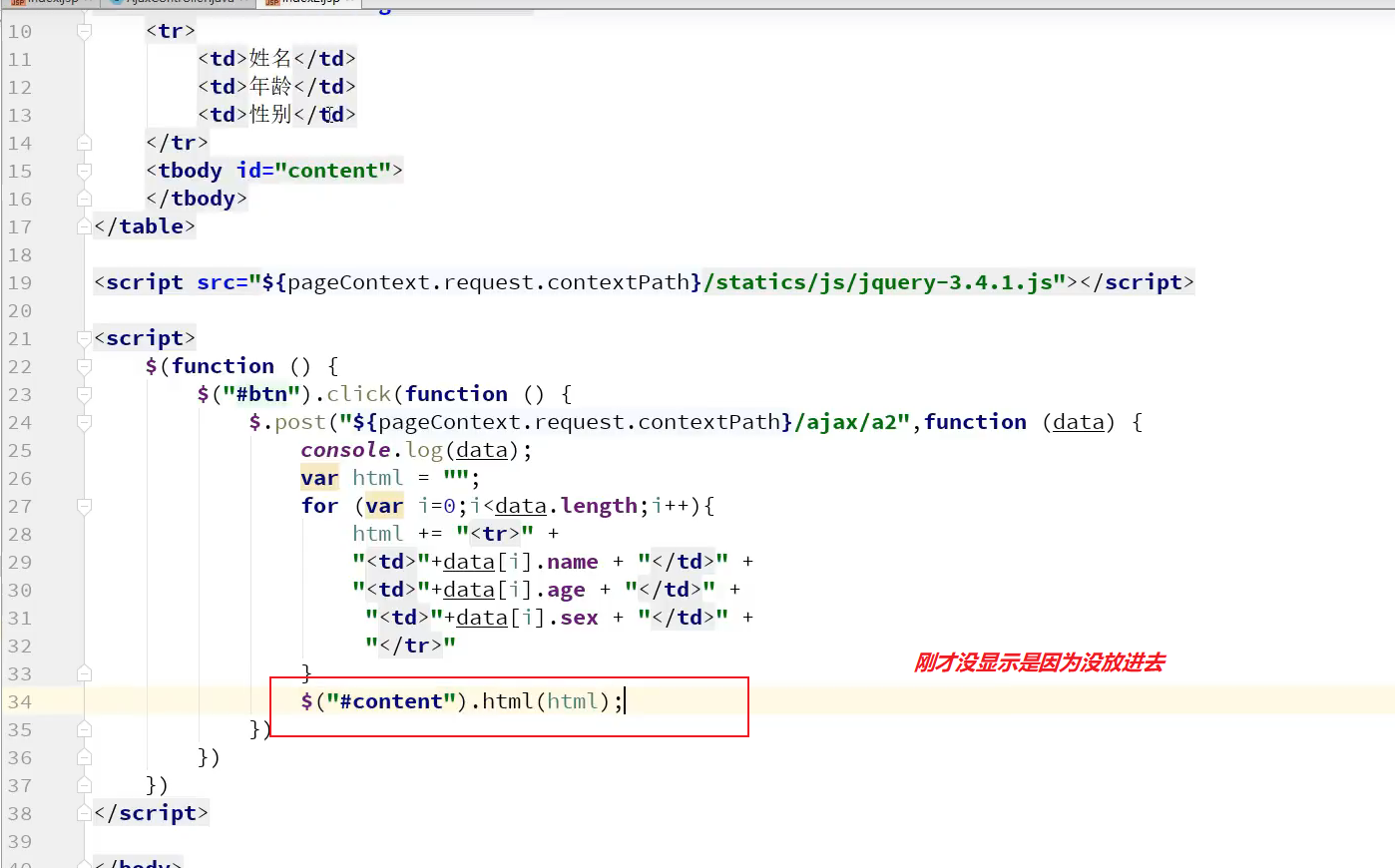The image size is (1395, 868).
Task: Click the console.log(data) statement
Action: click(x=417, y=450)
